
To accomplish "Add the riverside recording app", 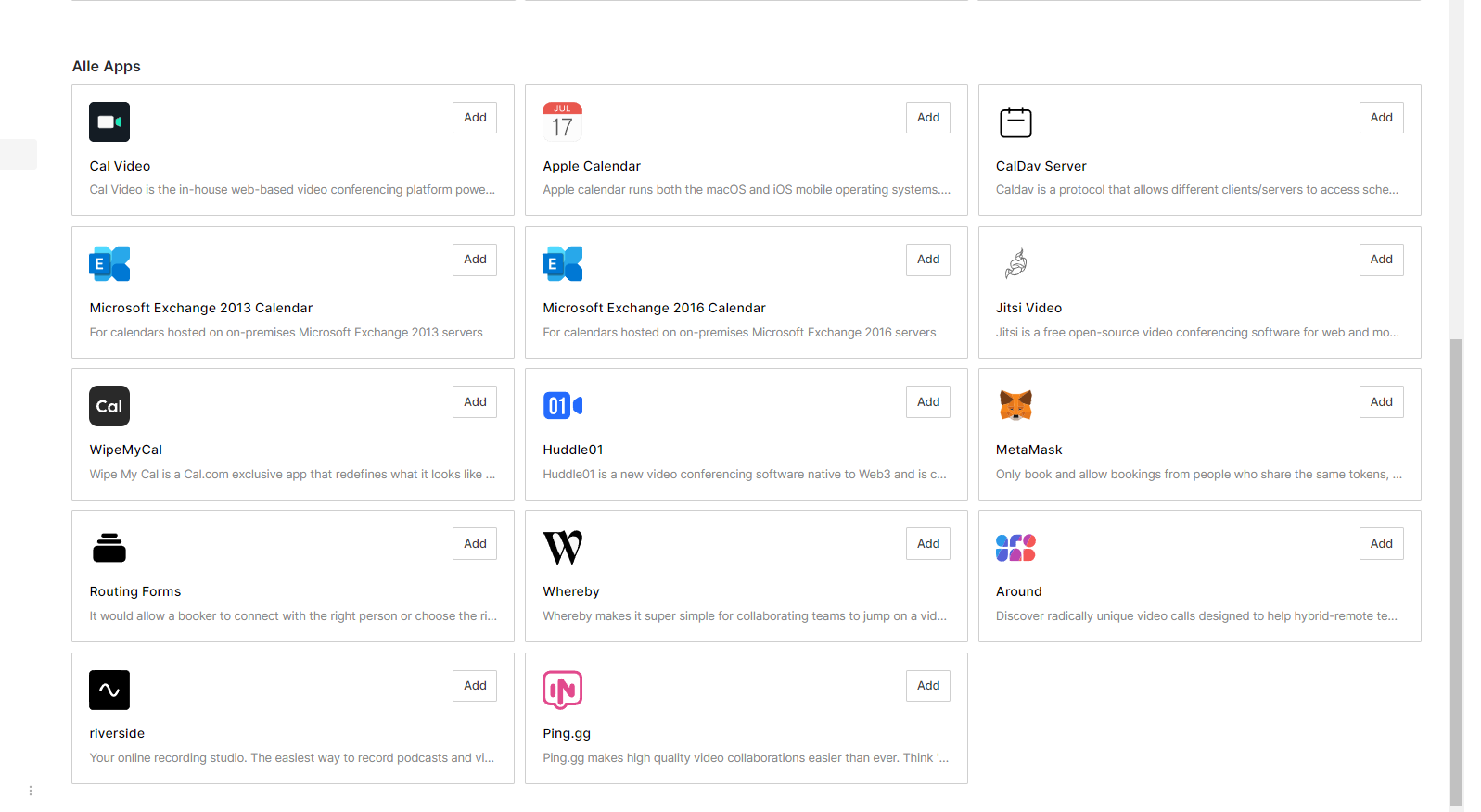I will tap(474, 685).
